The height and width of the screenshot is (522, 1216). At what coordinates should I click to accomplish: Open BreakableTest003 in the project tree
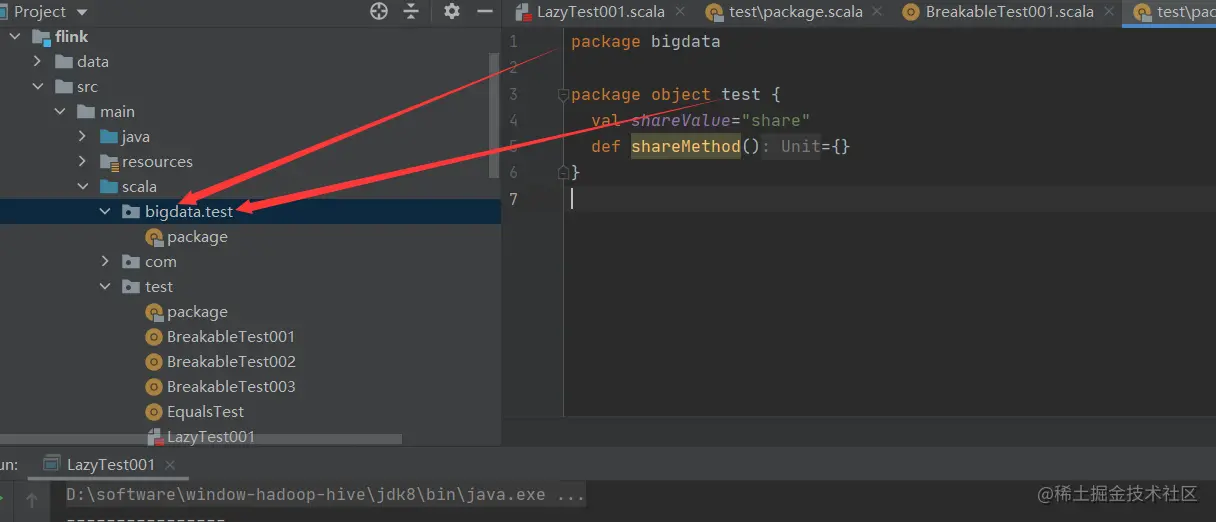click(231, 386)
